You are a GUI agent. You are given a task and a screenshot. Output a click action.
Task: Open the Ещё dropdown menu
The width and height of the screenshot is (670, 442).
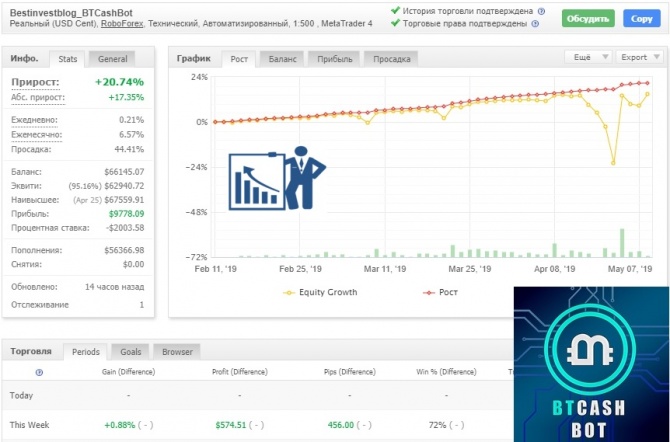588,57
